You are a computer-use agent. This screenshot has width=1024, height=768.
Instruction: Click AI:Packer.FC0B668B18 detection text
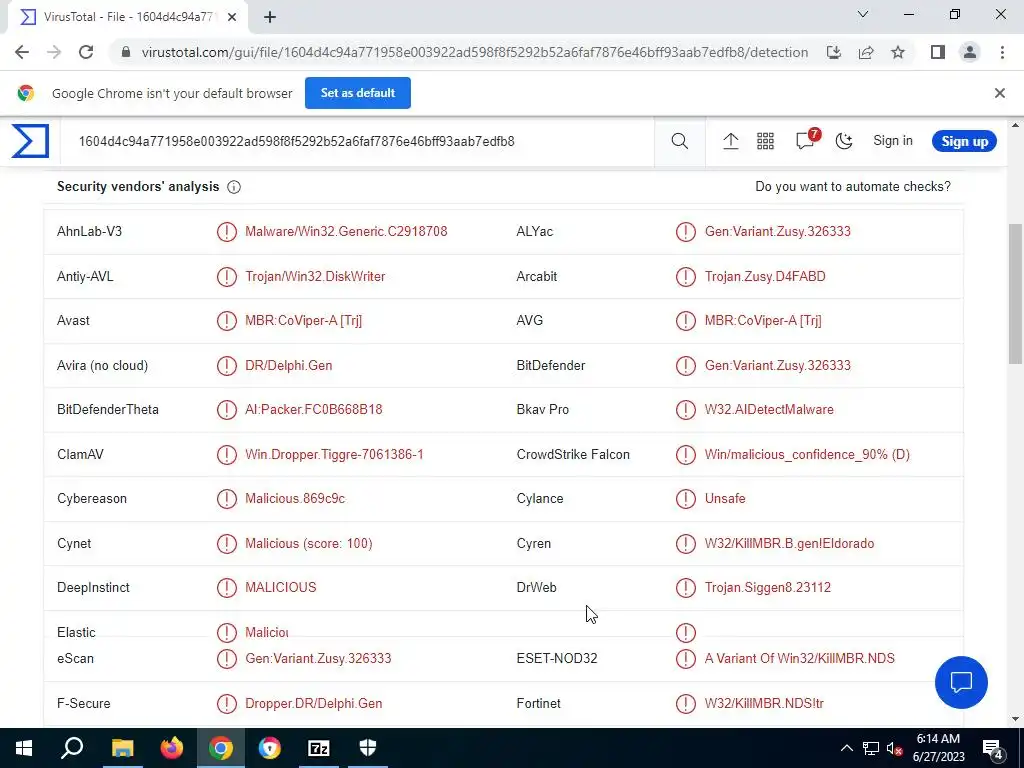pyautogui.click(x=313, y=409)
